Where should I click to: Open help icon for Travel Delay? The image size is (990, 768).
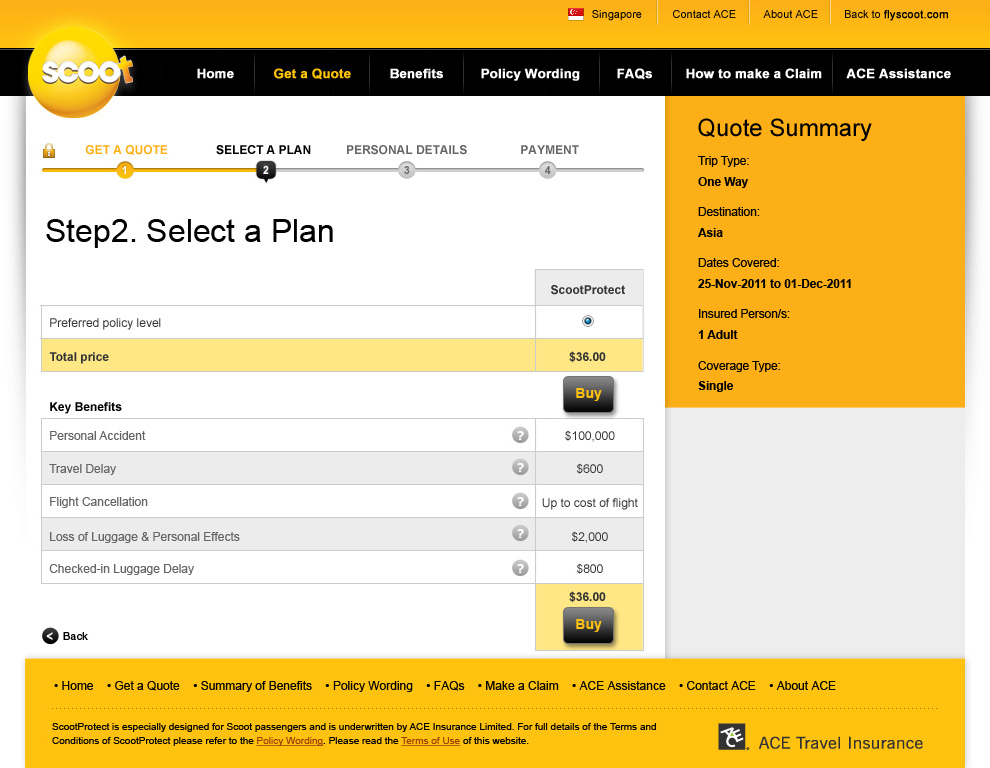click(x=520, y=467)
